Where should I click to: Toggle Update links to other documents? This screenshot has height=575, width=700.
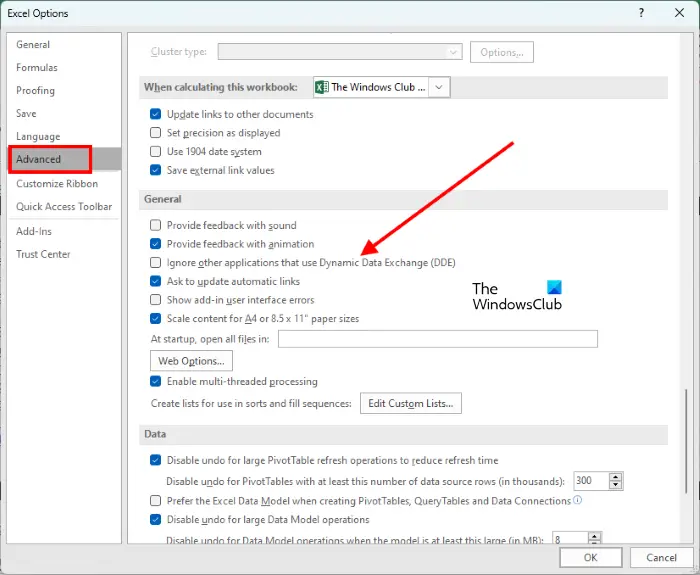click(155, 114)
